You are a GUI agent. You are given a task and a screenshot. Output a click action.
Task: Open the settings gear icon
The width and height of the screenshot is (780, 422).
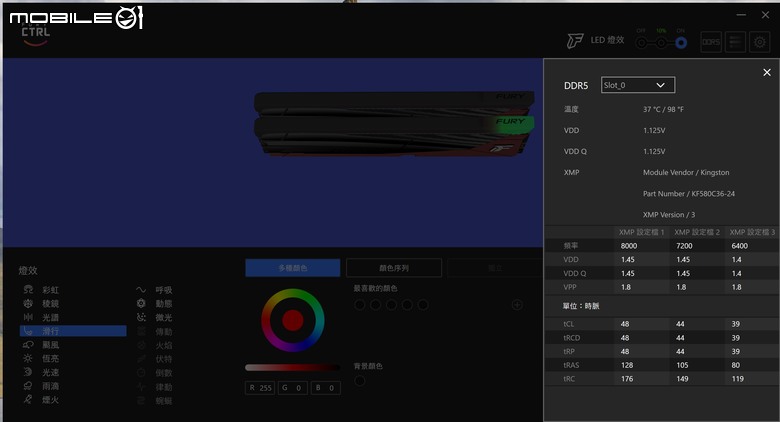click(x=760, y=42)
